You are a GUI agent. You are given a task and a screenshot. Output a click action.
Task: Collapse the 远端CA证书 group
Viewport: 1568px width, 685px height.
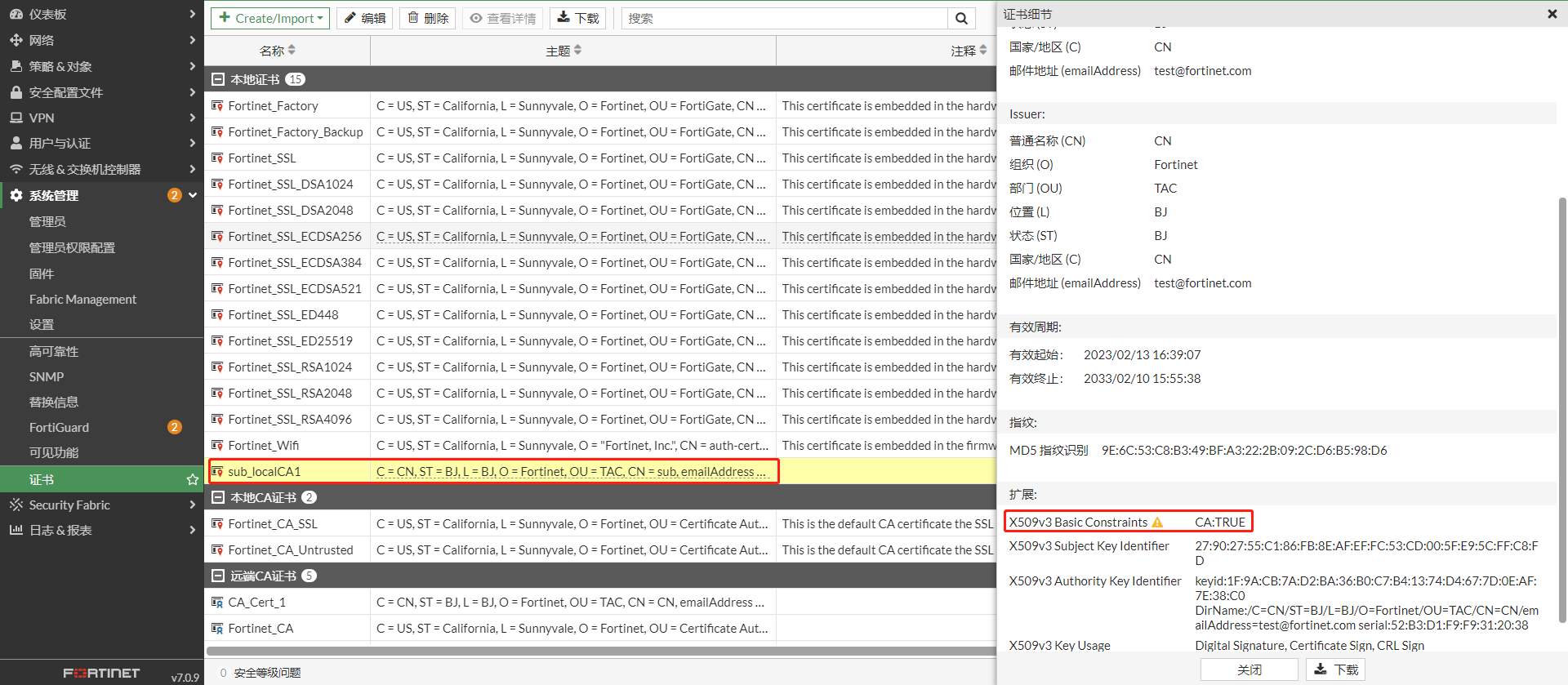218,576
